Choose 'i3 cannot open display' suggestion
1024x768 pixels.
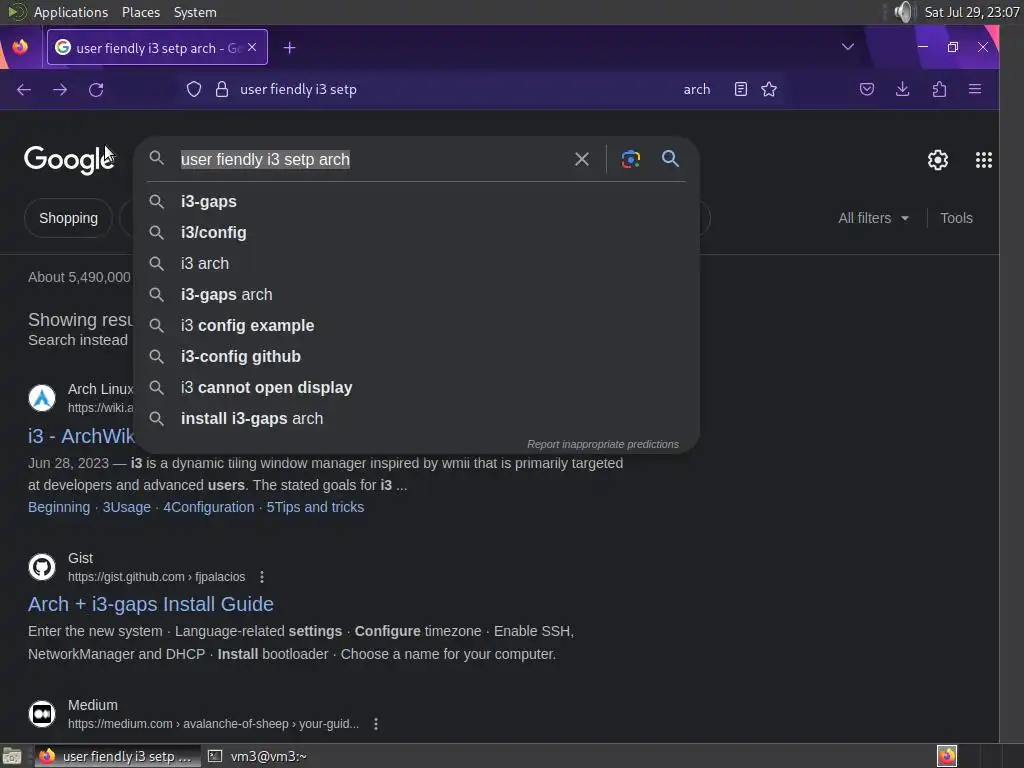click(416, 388)
